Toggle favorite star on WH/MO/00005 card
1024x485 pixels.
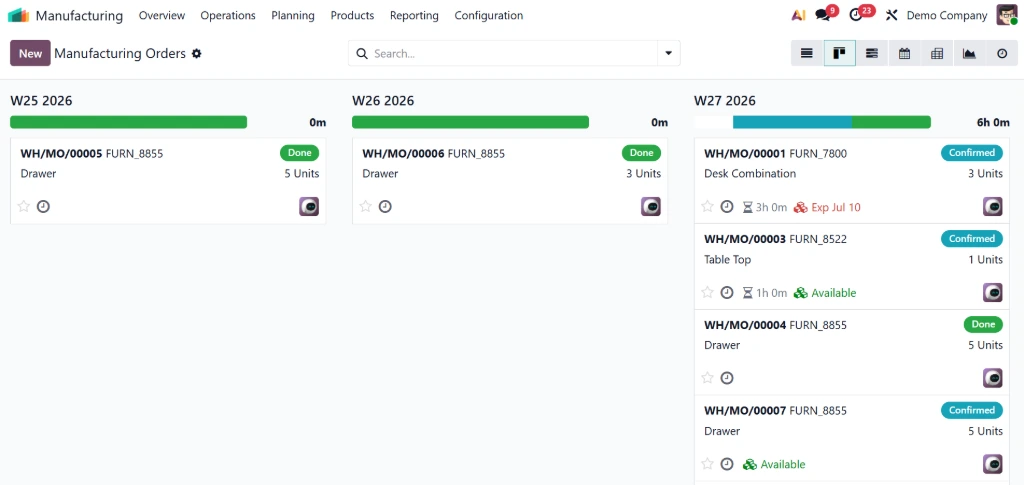(24, 206)
